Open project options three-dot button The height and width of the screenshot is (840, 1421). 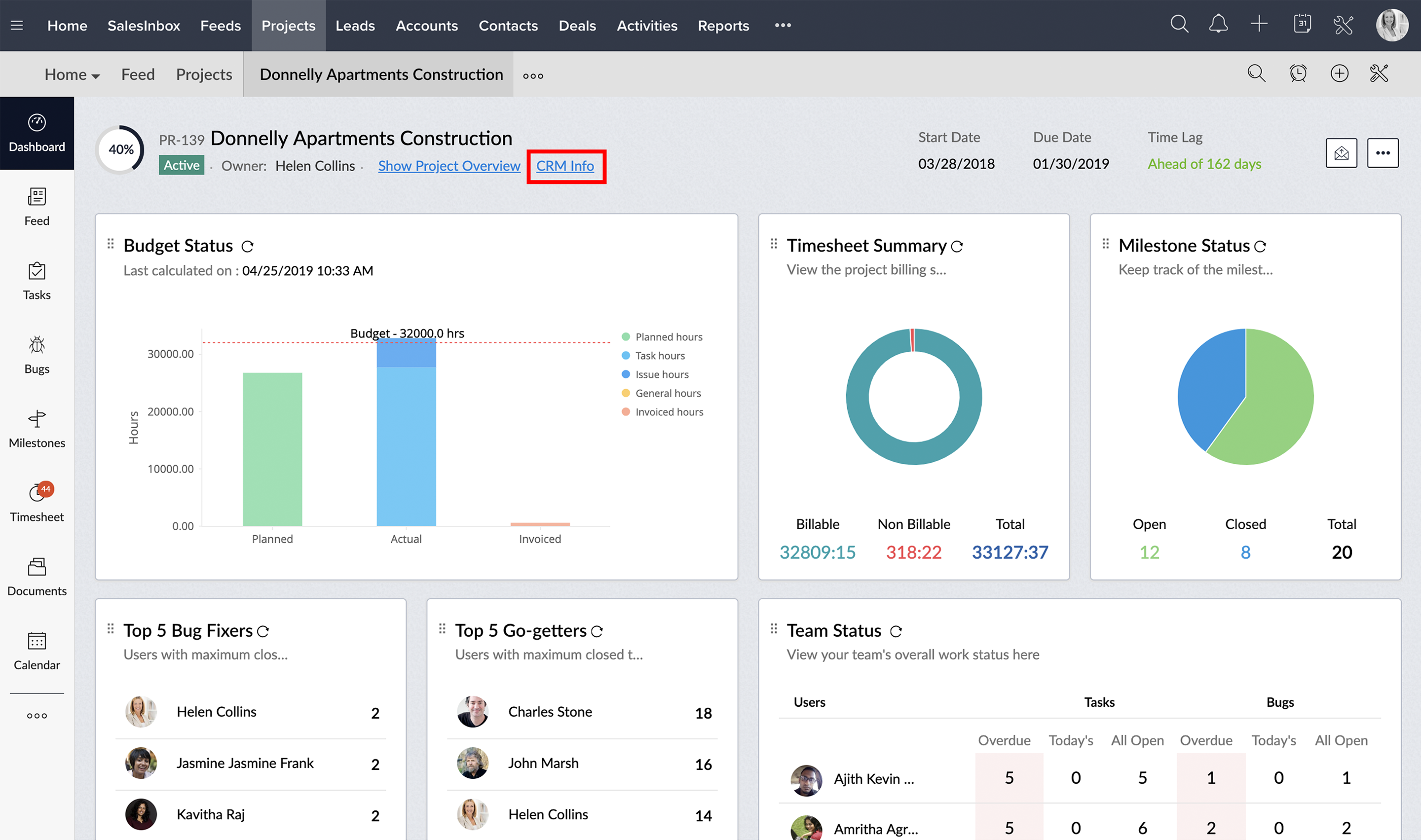point(1383,153)
